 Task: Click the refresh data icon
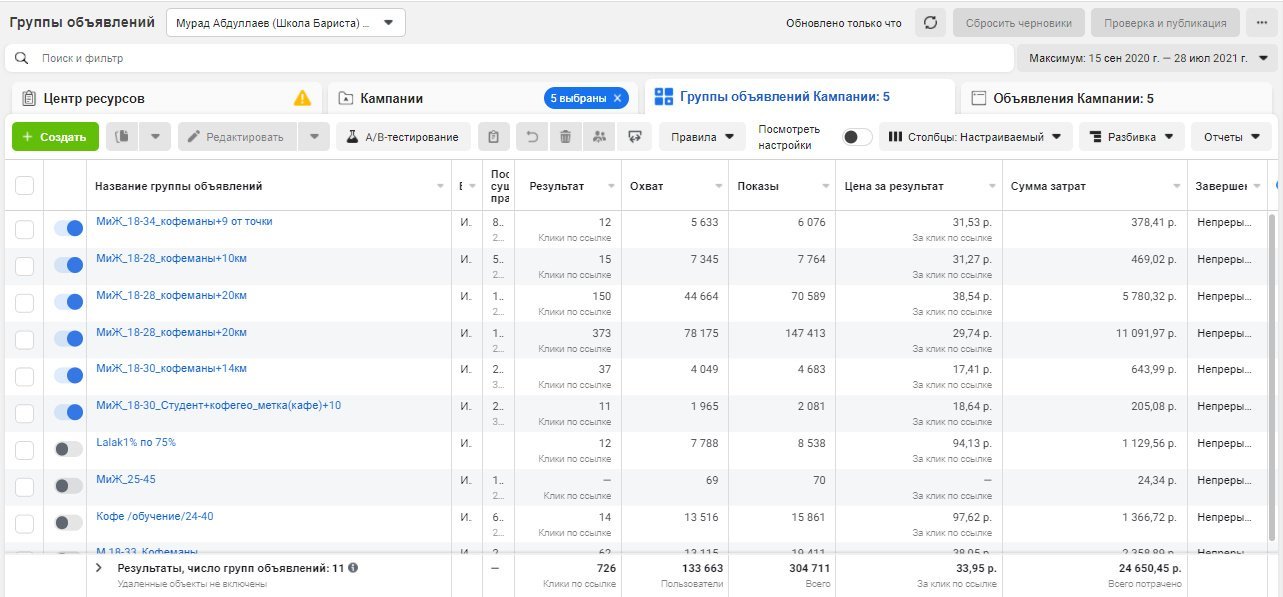point(930,23)
